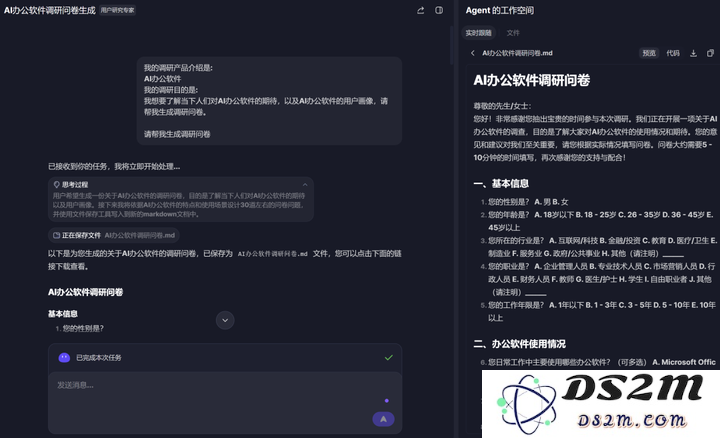
Task: Click the 一、基本信息 section heading
Action: [x=501, y=184]
